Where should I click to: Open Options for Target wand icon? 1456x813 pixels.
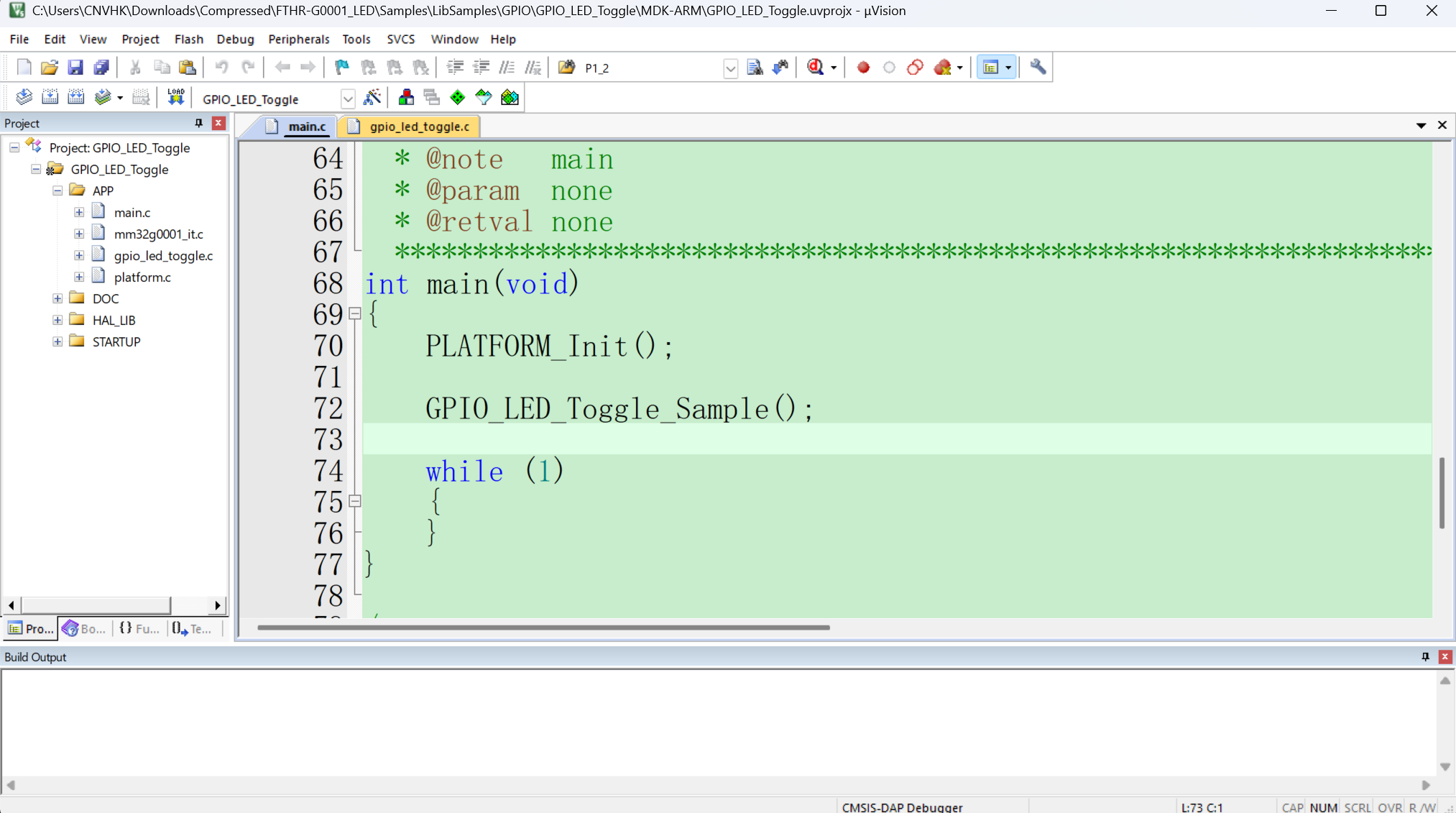[372, 98]
